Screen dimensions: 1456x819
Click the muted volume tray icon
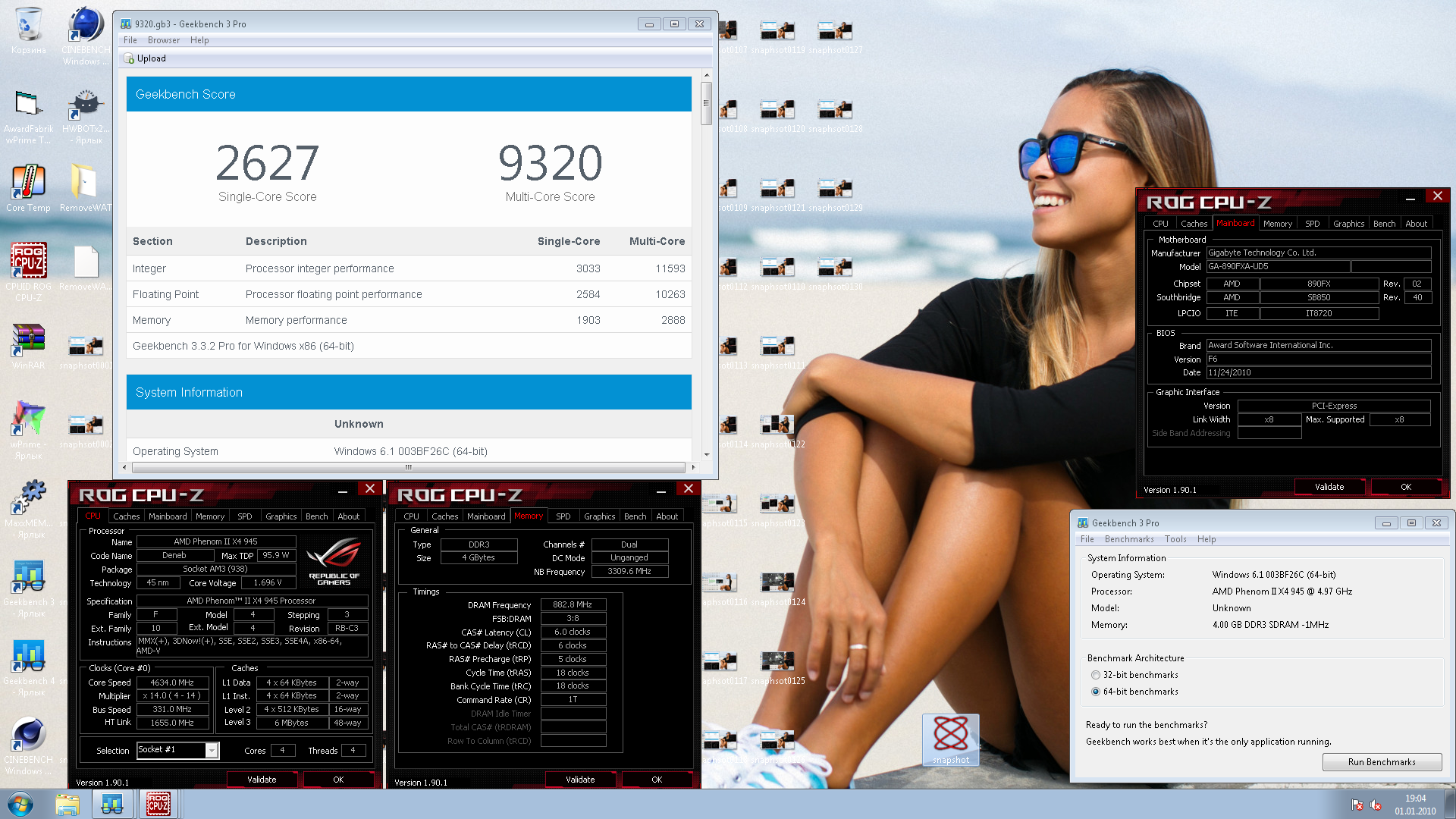[x=1376, y=805]
